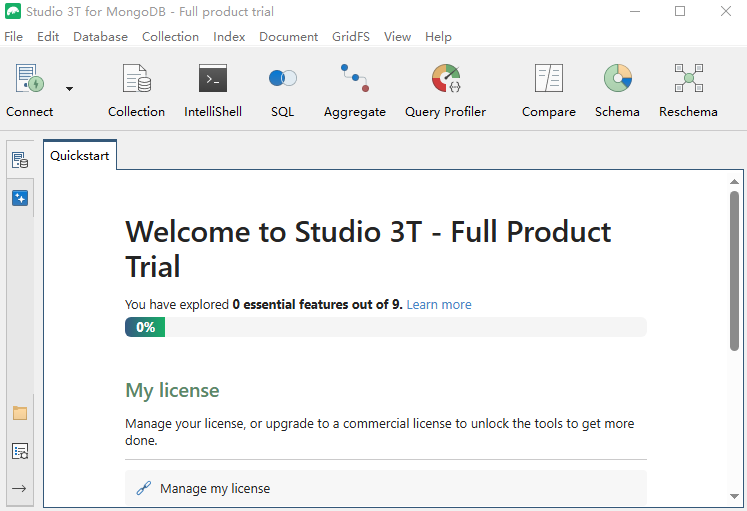Open the Connect dropdown arrow
The image size is (747, 511).
70,89
